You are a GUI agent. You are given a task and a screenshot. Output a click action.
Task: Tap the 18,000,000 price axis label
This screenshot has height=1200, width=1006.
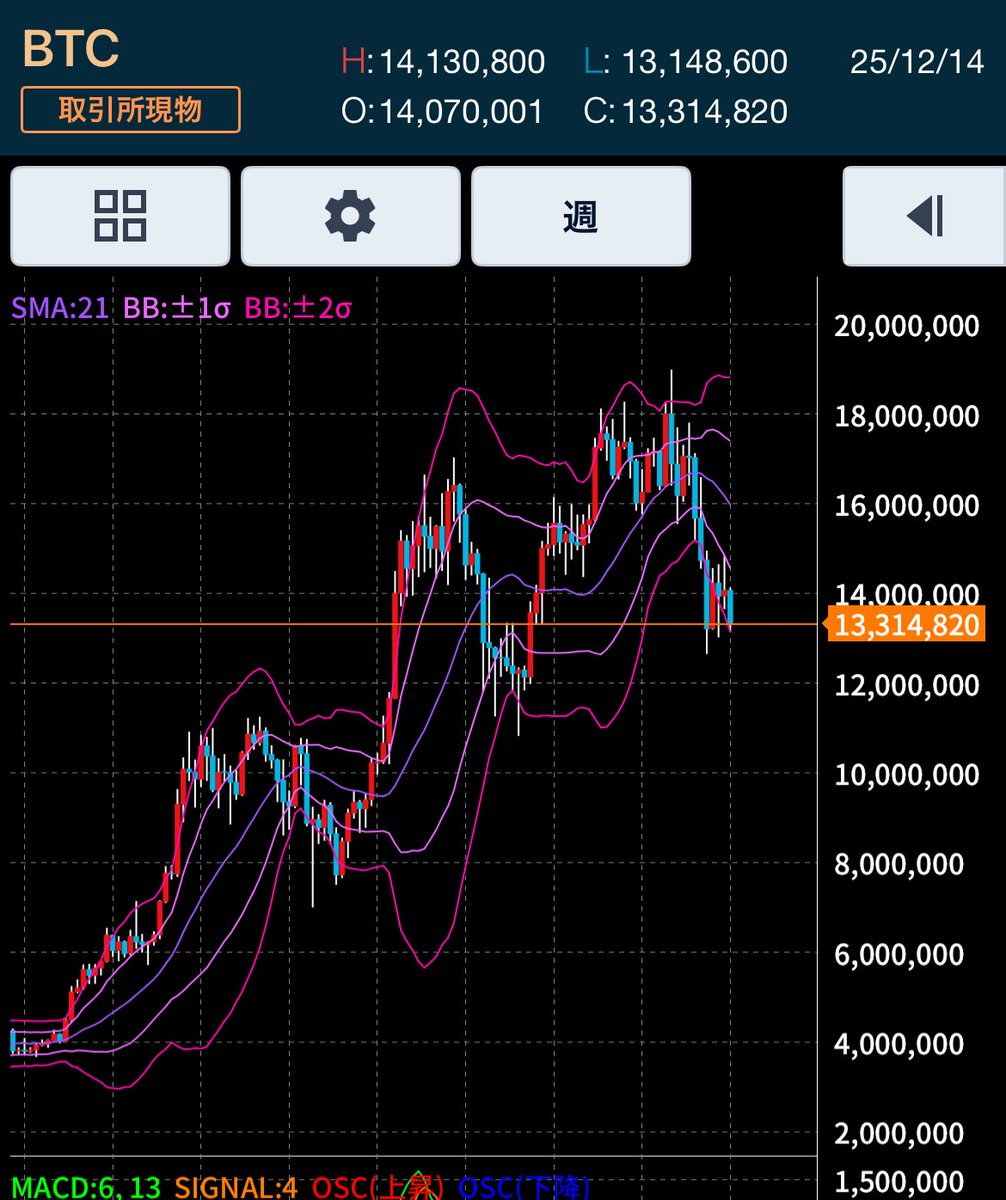(907, 415)
